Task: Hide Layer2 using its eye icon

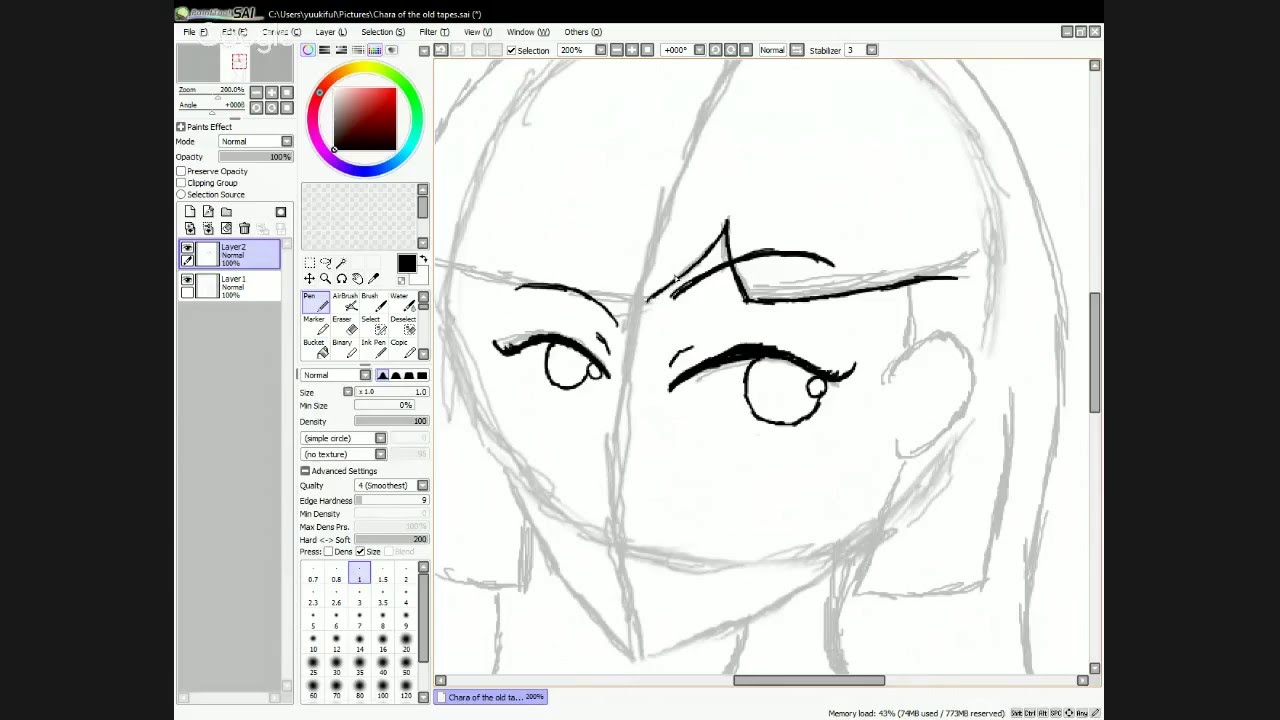Action: coord(187,248)
